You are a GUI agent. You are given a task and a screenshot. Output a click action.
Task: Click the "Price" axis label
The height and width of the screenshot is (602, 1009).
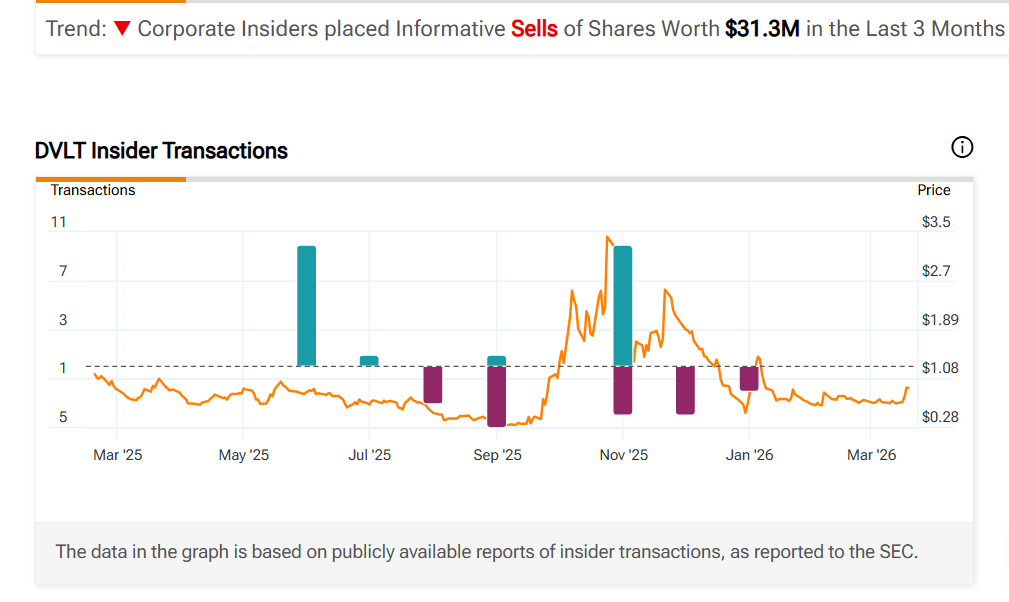934,190
